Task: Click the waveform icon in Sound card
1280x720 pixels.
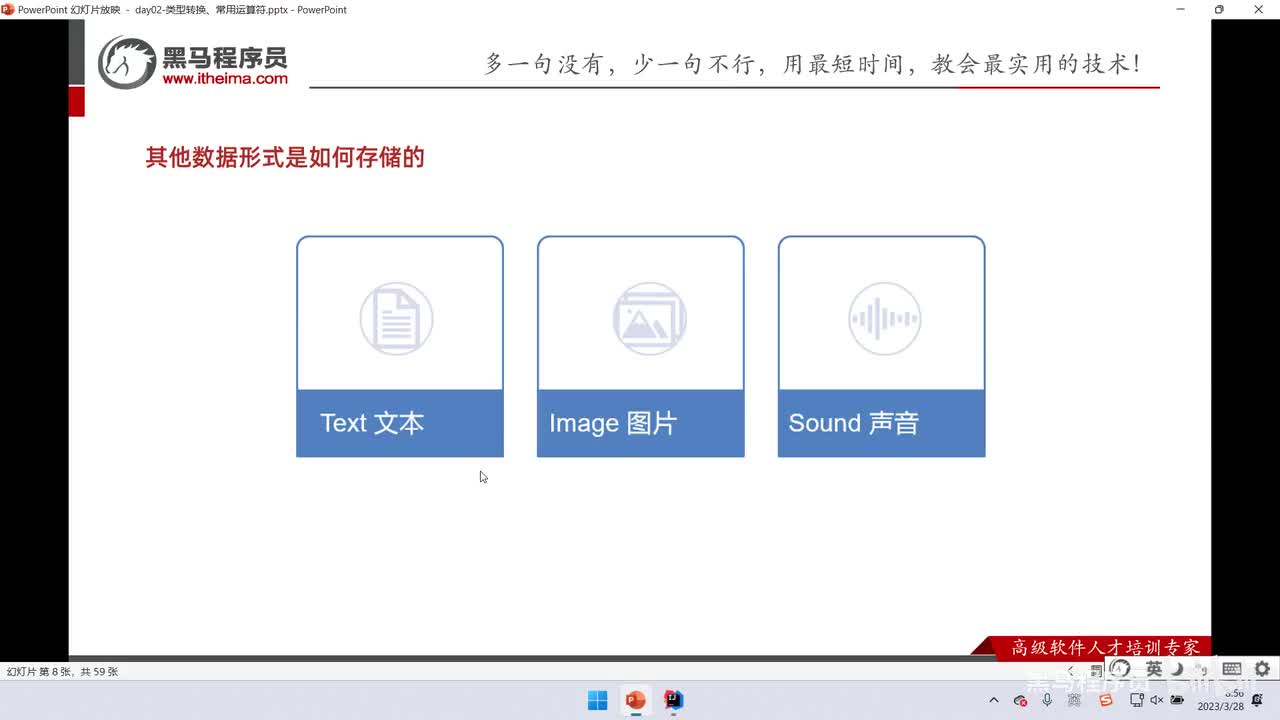Action: (884, 319)
